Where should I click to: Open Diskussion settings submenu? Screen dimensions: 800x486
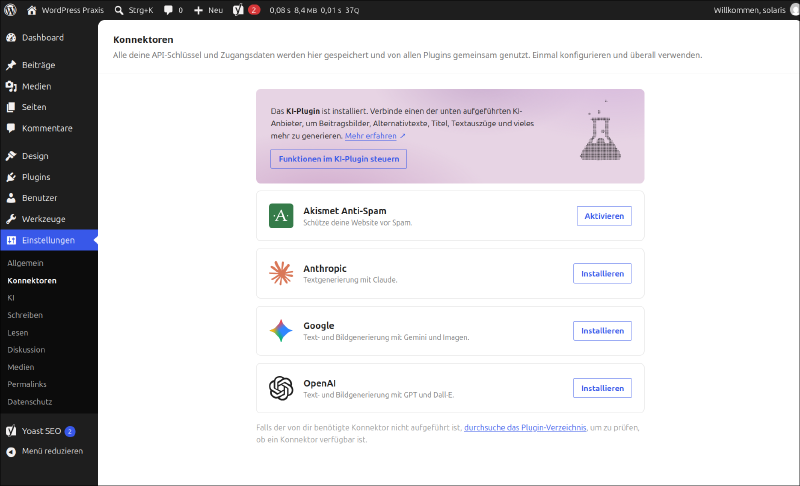[x=26, y=349]
